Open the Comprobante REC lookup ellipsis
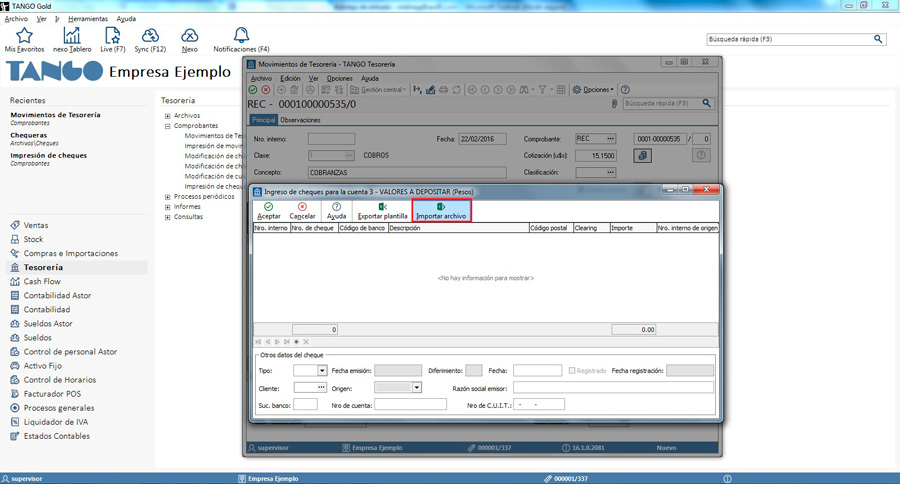Image resolution: width=900 pixels, height=484 pixels. [611, 139]
